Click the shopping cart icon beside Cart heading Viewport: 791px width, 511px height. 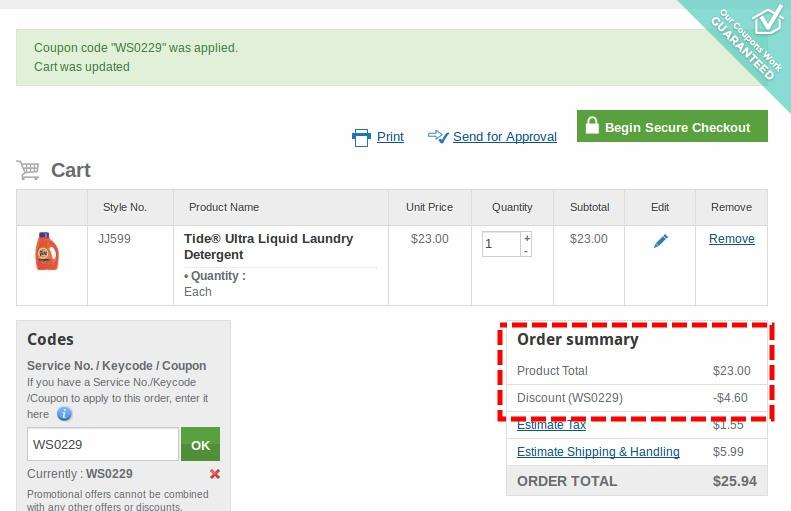(28, 170)
